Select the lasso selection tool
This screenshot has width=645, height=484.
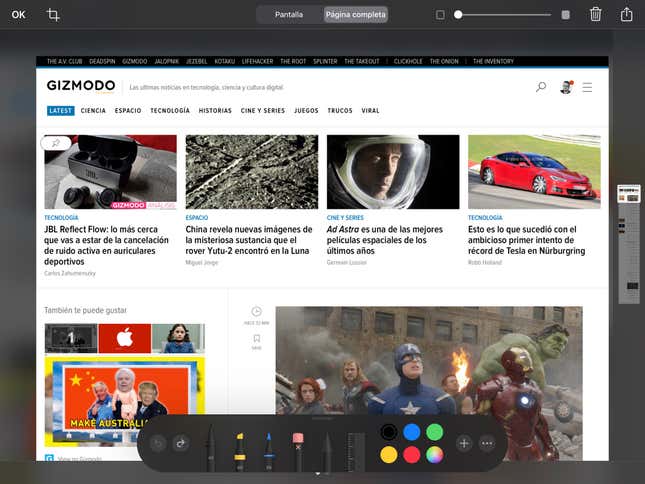click(x=327, y=451)
